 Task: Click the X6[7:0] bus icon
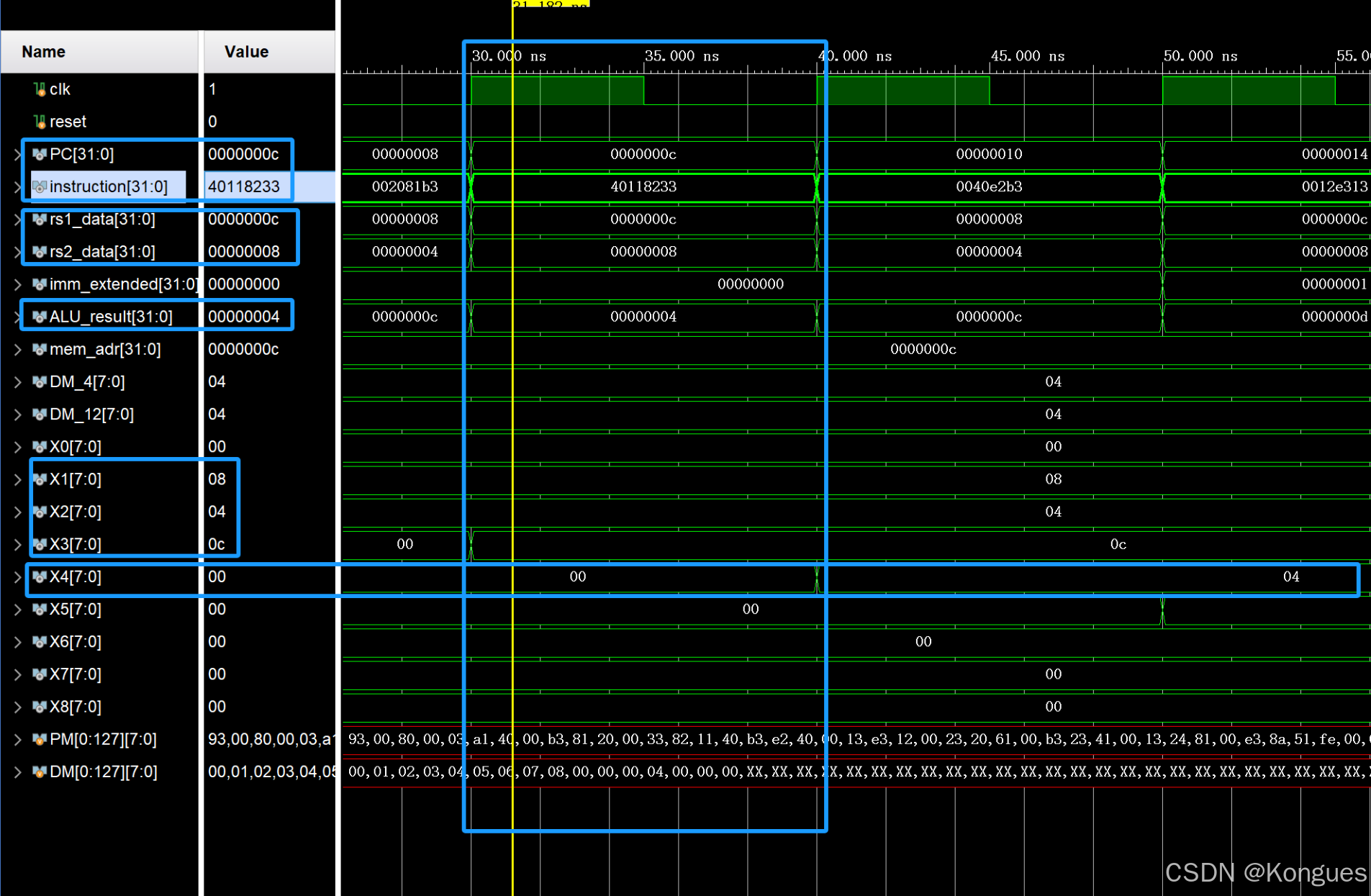click(40, 642)
